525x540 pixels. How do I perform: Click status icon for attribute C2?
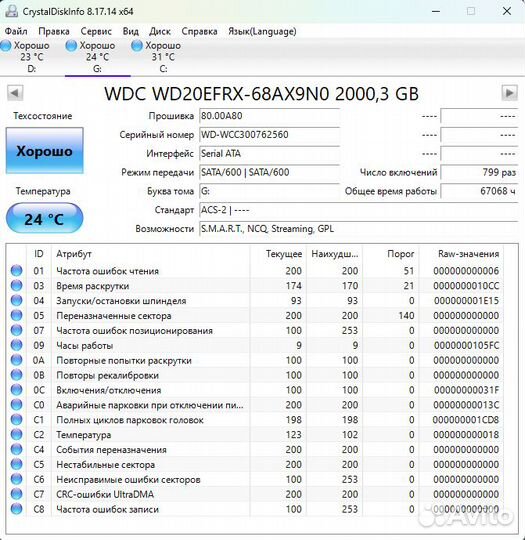16,435
